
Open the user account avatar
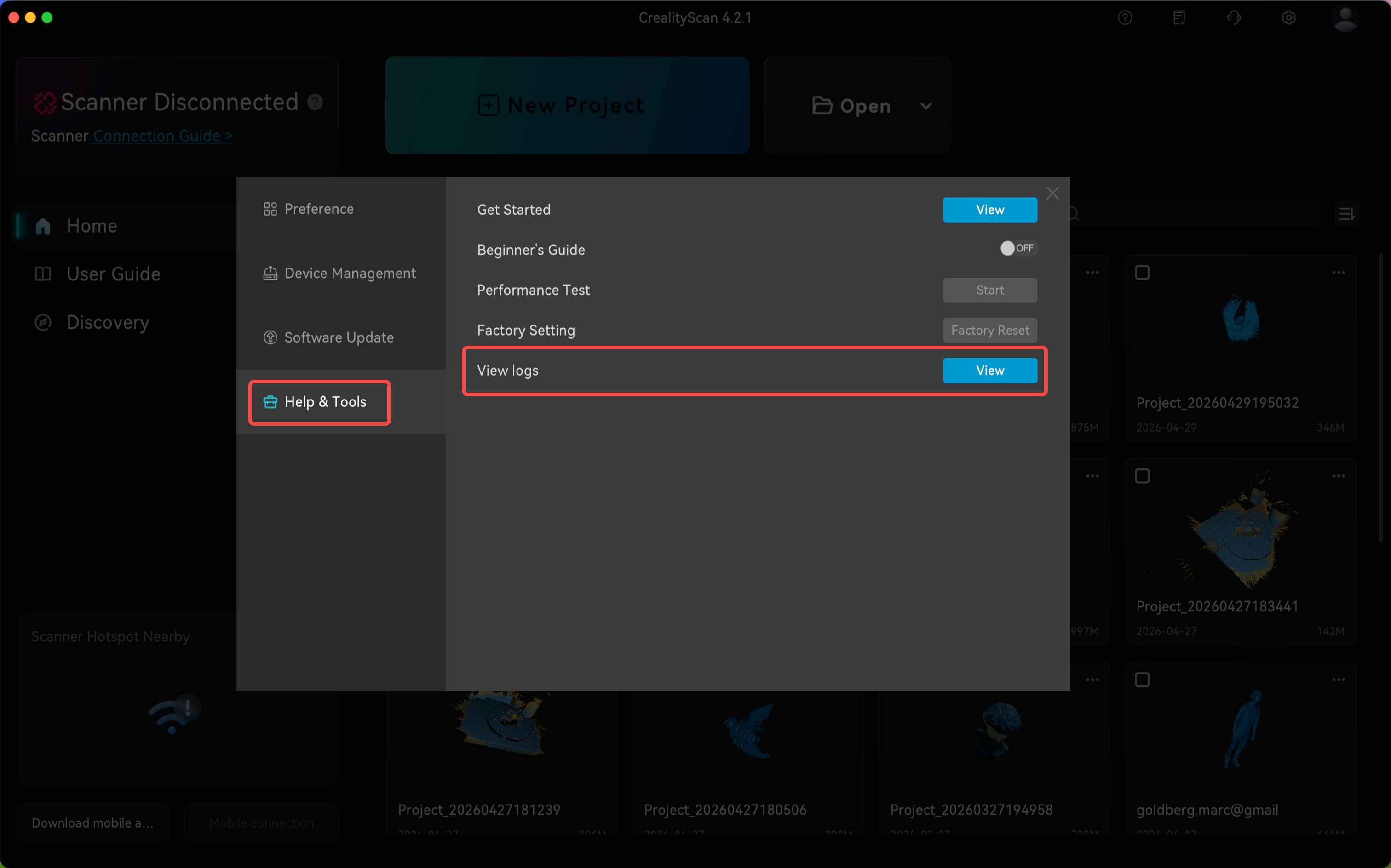click(x=1345, y=18)
